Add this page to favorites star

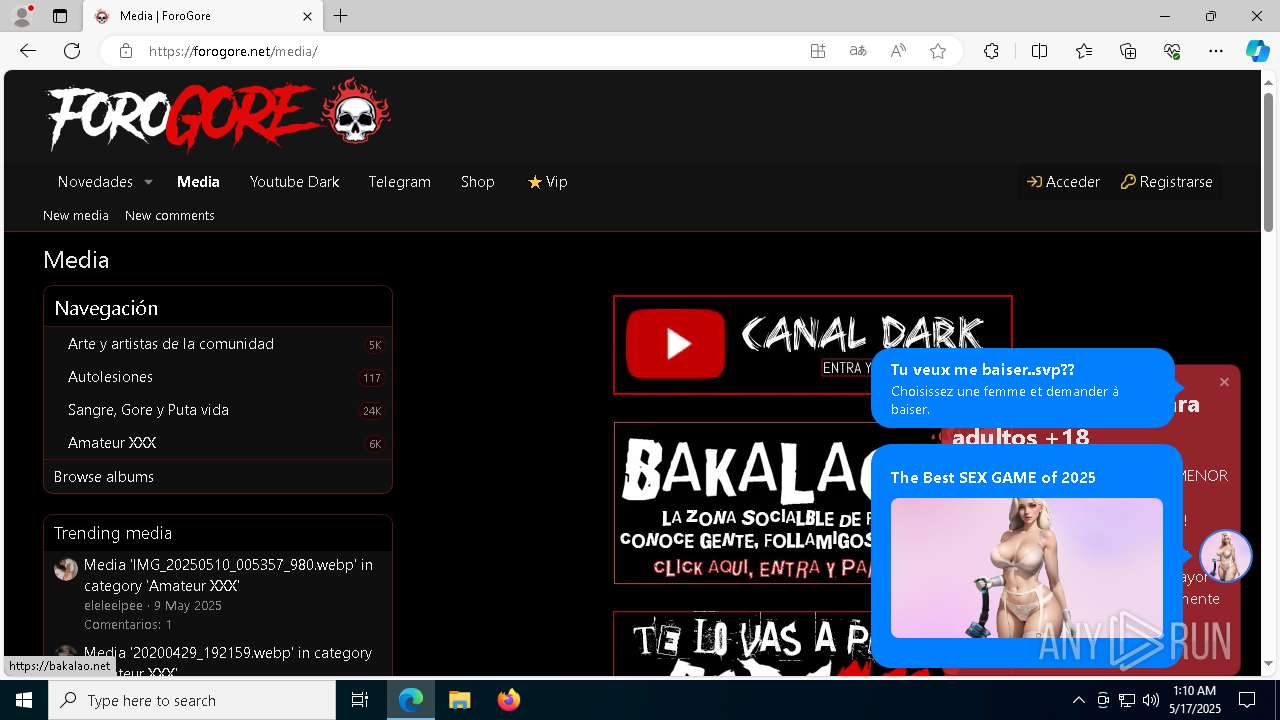click(938, 51)
